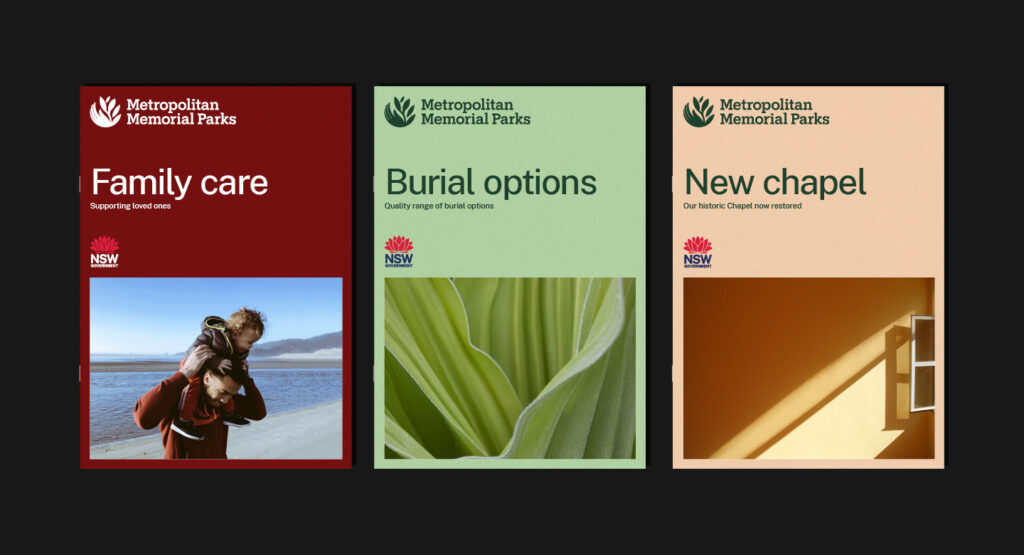Click the lotus logo on peach brochure

[x=699, y=112]
